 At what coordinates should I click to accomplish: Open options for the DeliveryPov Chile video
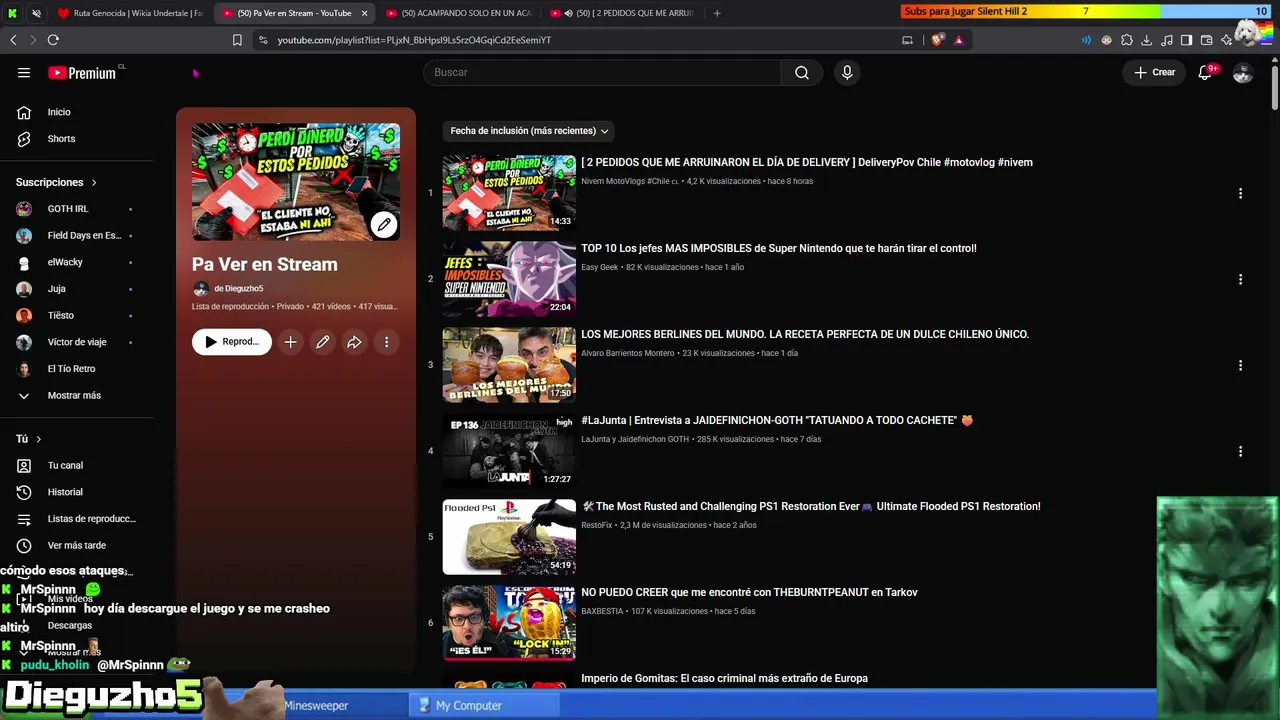click(x=1240, y=193)
